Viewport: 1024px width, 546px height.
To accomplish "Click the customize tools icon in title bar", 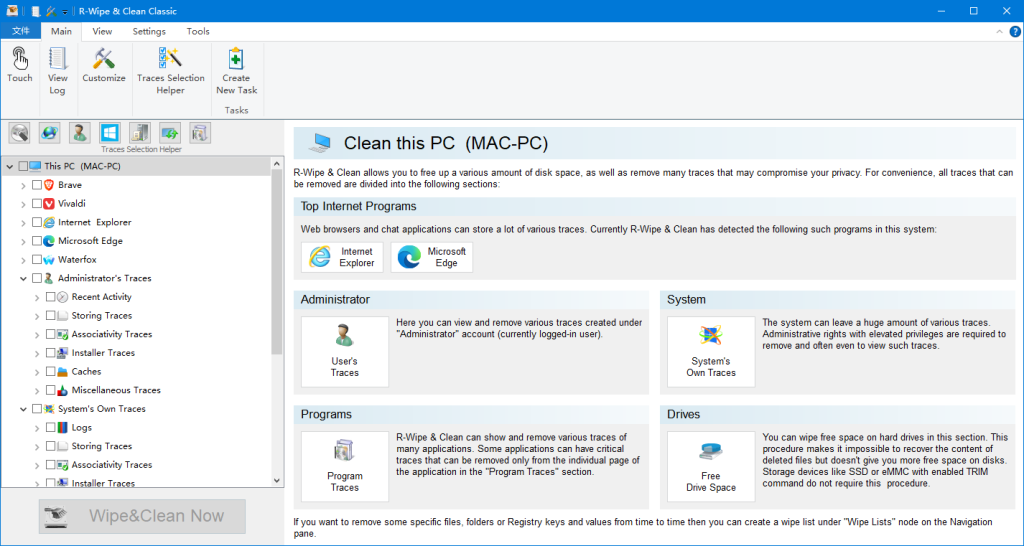I will point(51,11).
